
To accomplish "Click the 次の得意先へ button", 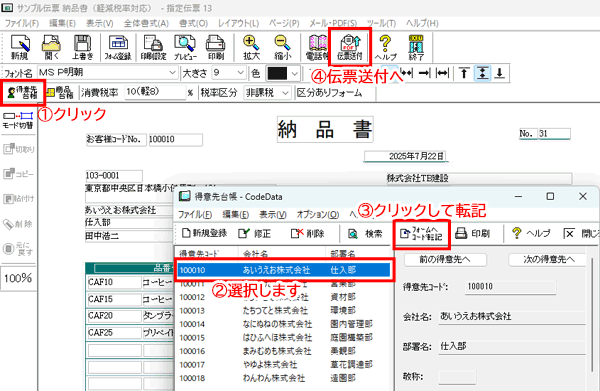I will [x=548, y=259].
